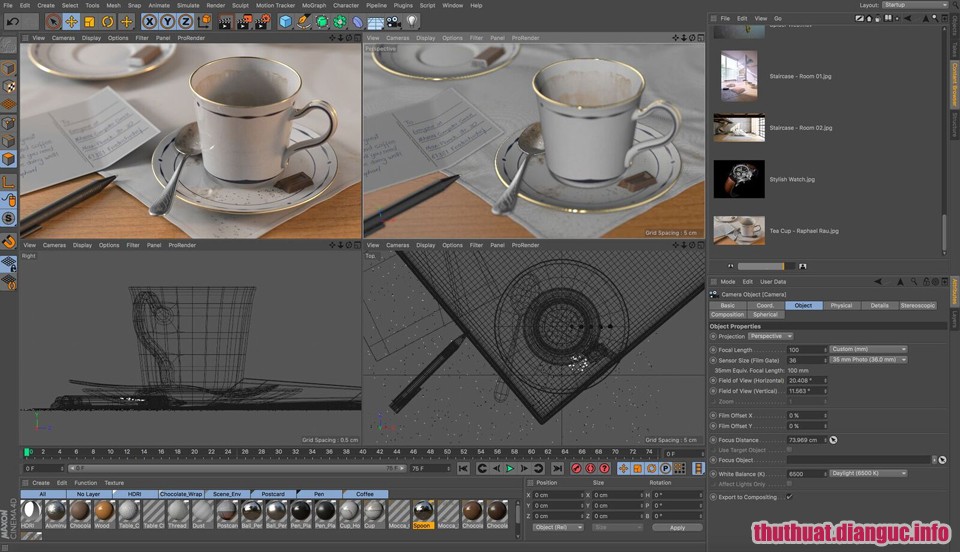The width and height of the screenshot is (960, 552).
Task: Open Texture menu in material manager
Action: 114,483
